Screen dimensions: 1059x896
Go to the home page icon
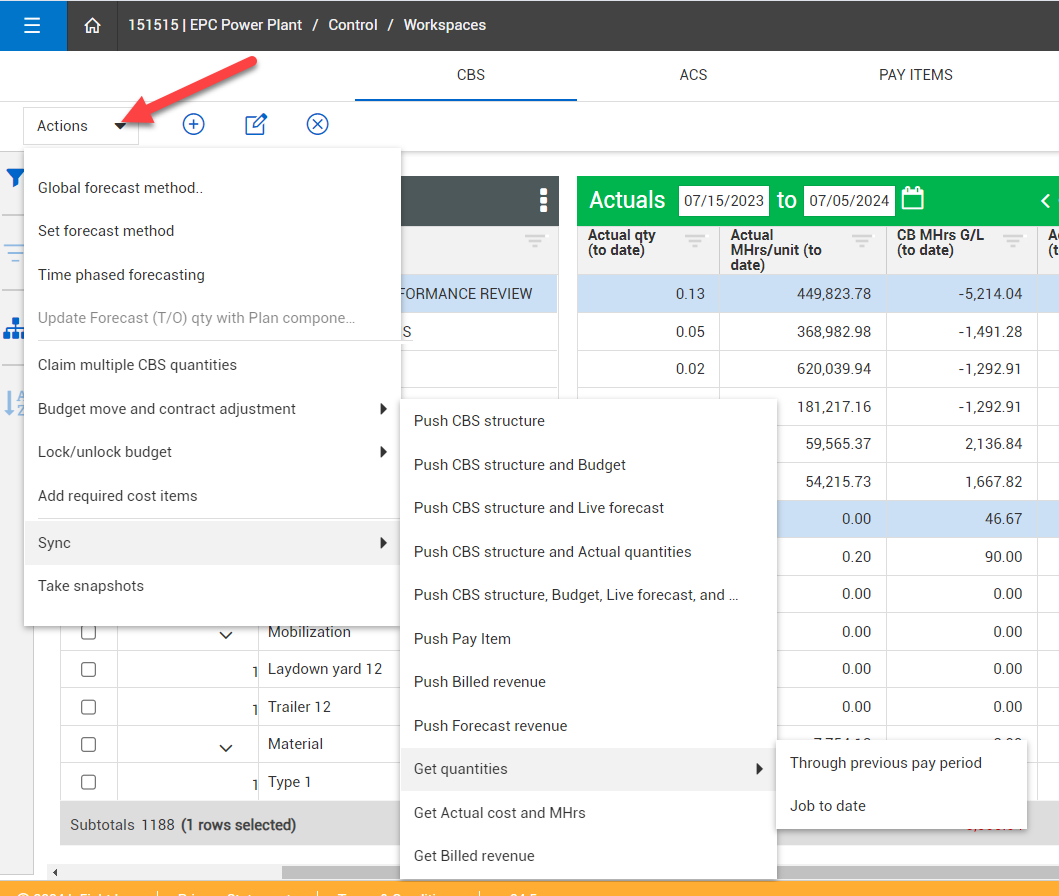[92, 26]
